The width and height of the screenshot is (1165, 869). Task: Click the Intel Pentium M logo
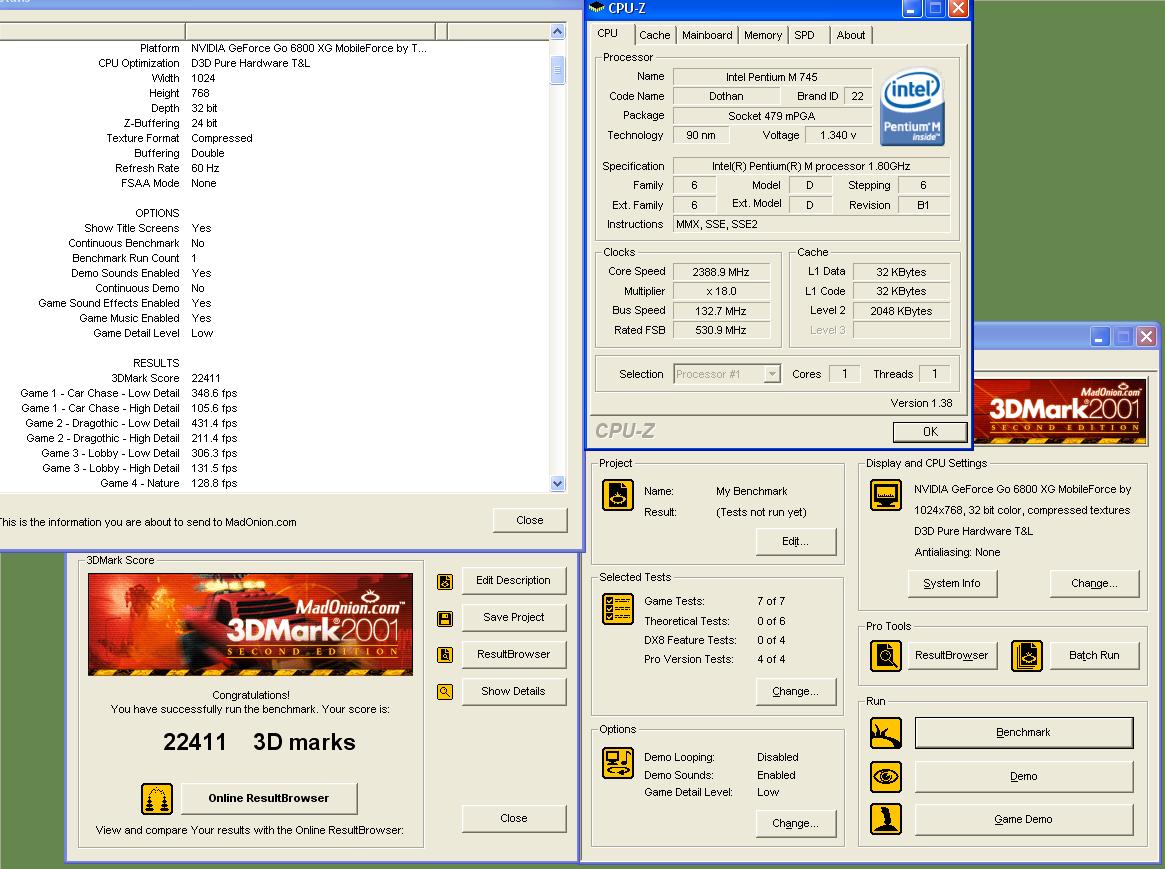tap(912, 108)
